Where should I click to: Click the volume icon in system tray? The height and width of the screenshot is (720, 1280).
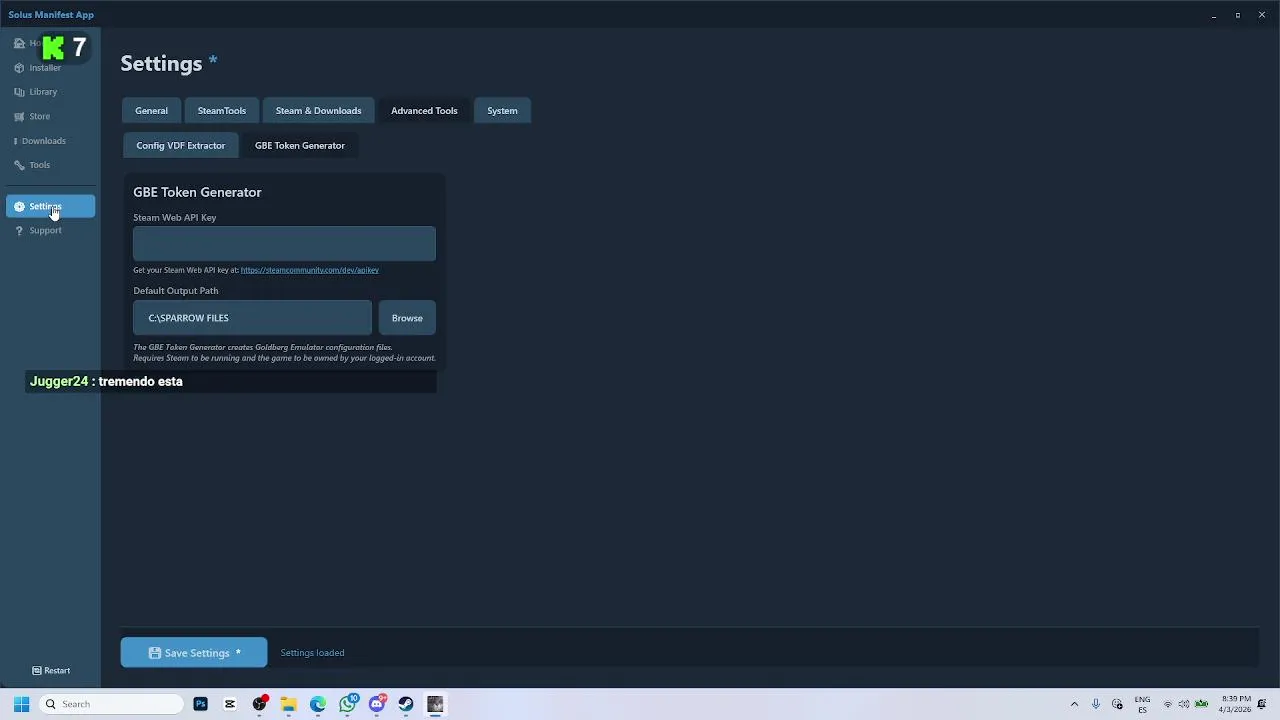[x=1184, y=704]
